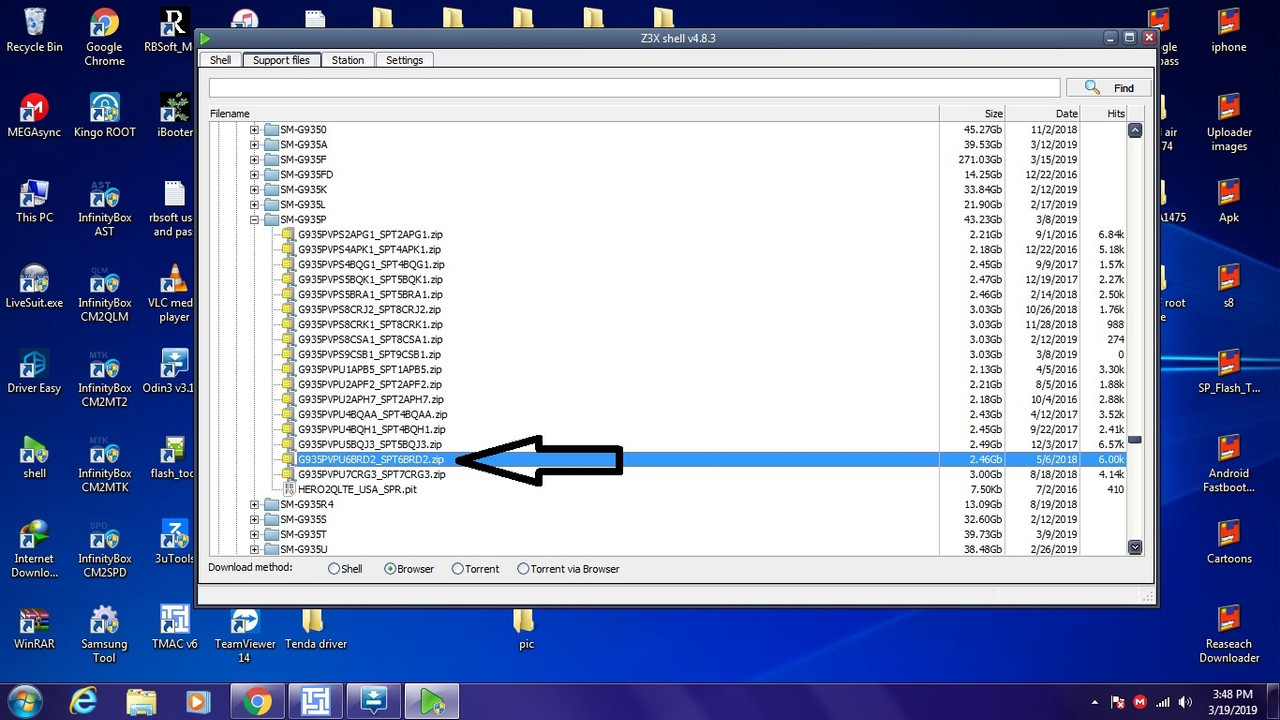Open Windows Start menu
1280x720 pixels.
pyautogui.click(x=24, y=702)
